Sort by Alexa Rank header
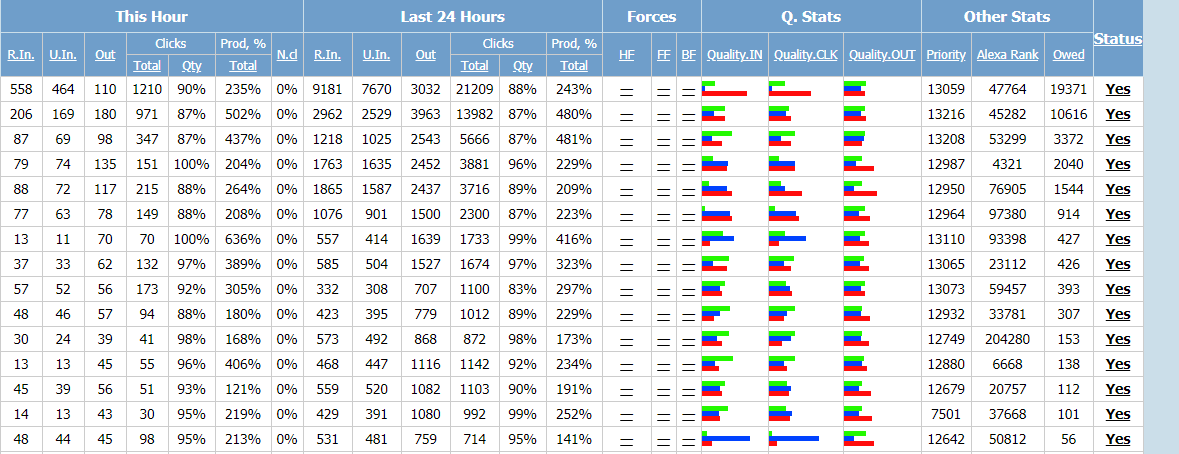Viewport: 1179px width, 454px height. click(x=1008, y=54)
